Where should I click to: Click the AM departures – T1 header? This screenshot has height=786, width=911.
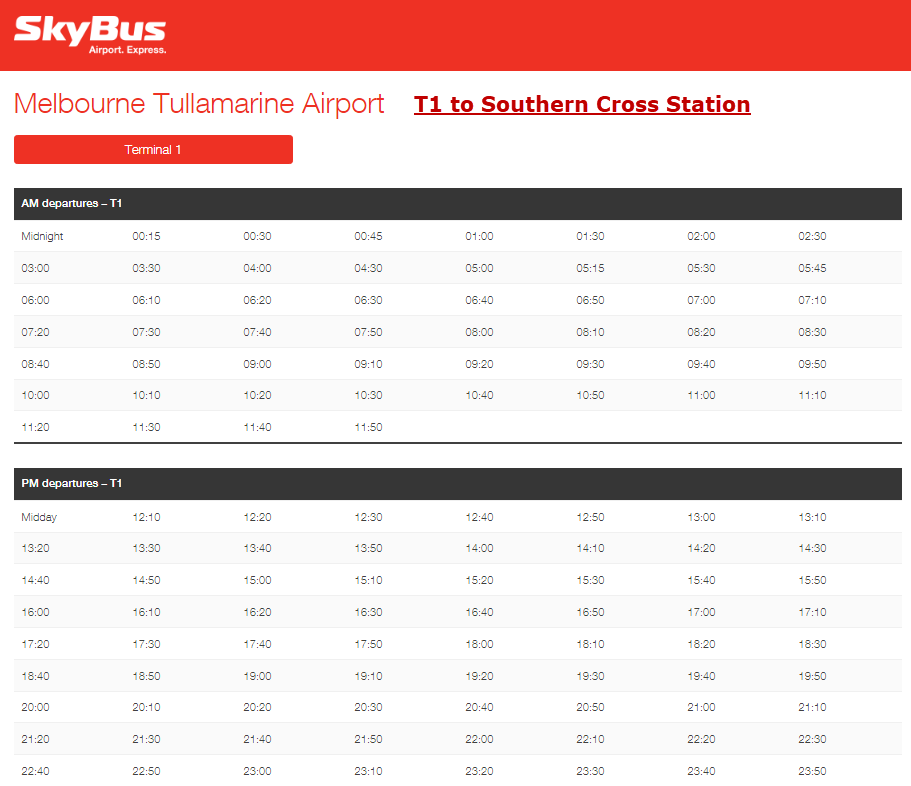[72, 204]
